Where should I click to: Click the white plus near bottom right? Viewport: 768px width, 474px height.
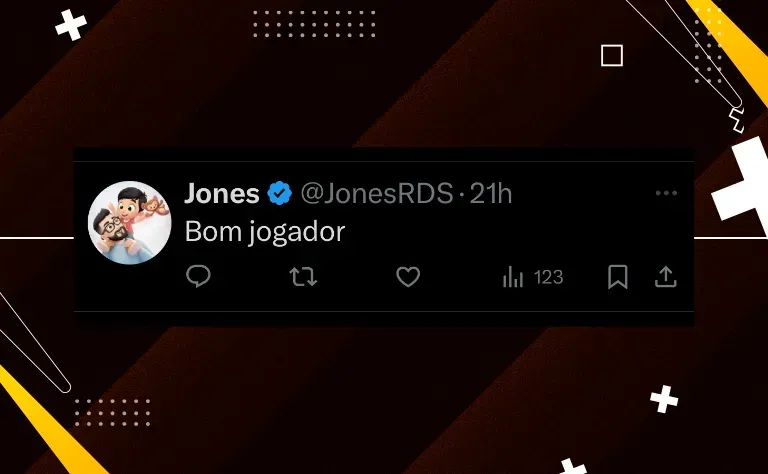pyautogui.click(x=664, y=399)
